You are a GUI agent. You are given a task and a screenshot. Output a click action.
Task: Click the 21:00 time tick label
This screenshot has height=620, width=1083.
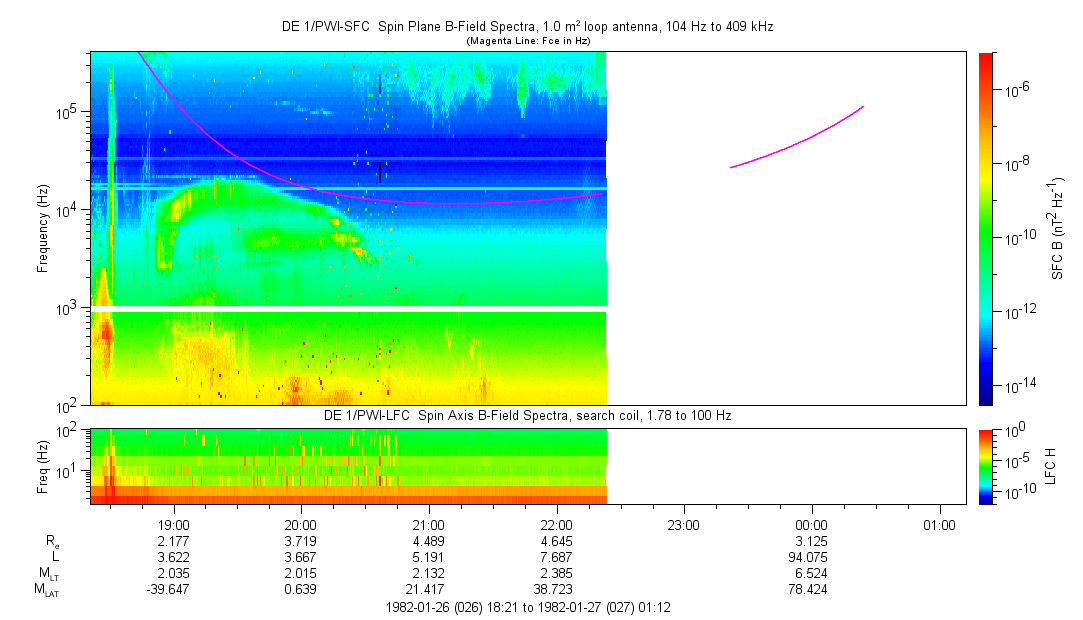(429, 525)
